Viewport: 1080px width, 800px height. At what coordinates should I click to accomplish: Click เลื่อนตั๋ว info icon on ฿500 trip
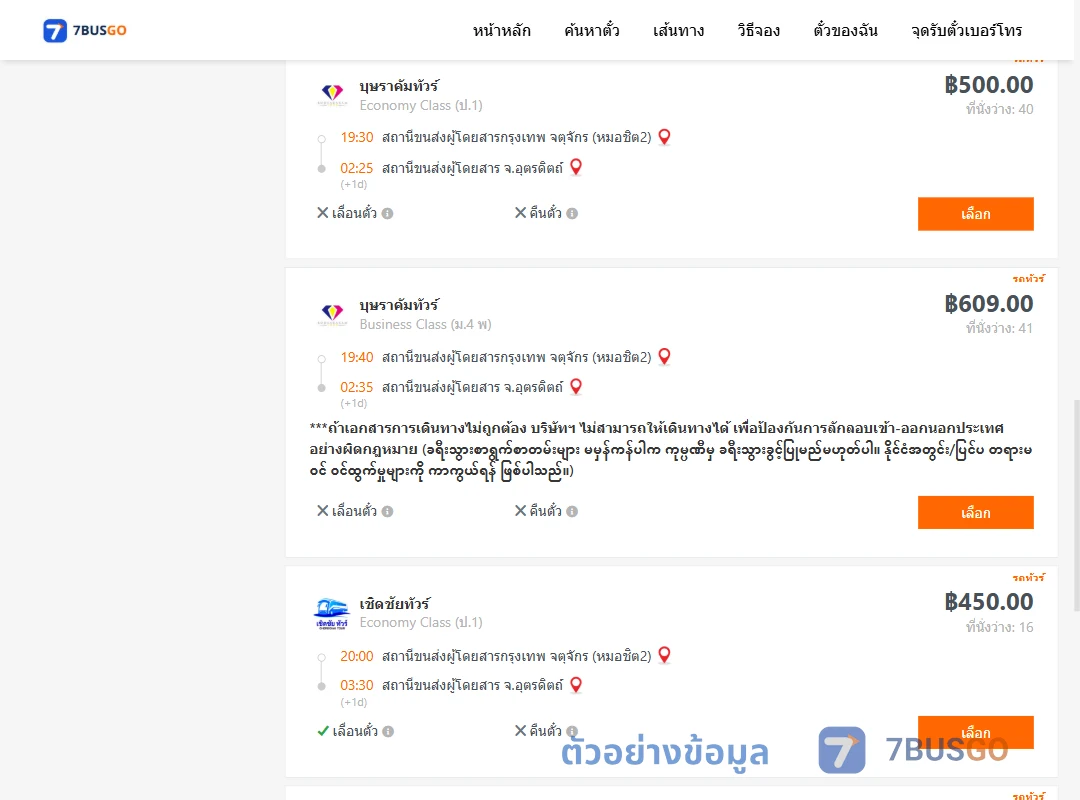tap(388, 214)
